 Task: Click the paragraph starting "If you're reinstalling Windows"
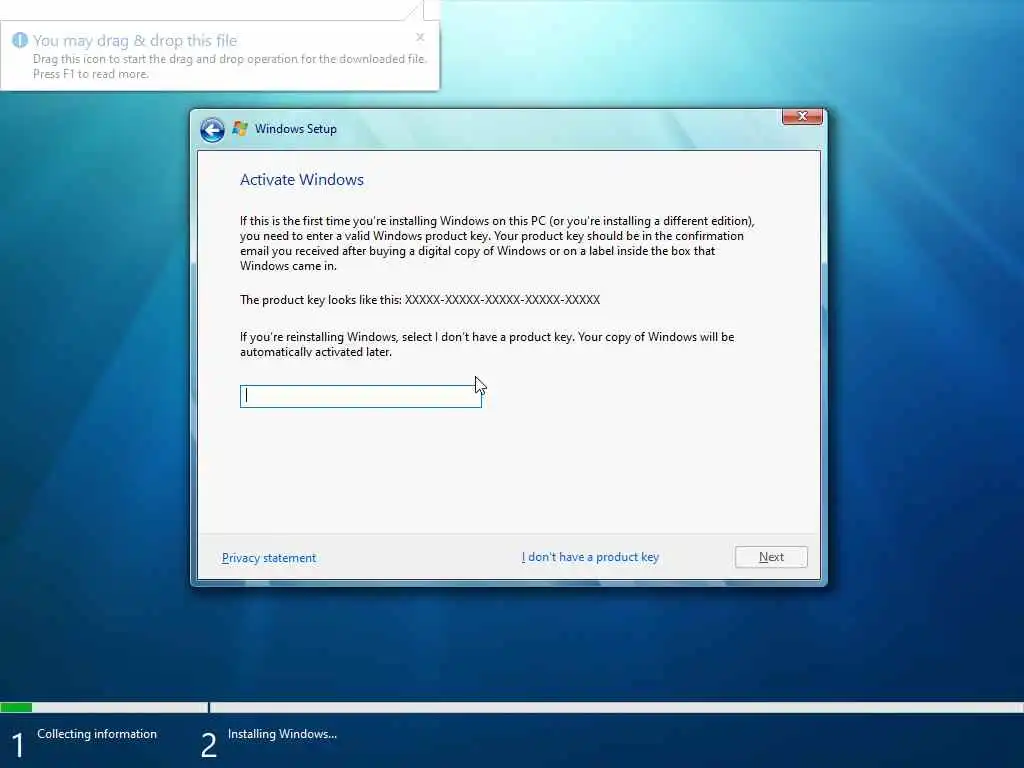point(487,344)
